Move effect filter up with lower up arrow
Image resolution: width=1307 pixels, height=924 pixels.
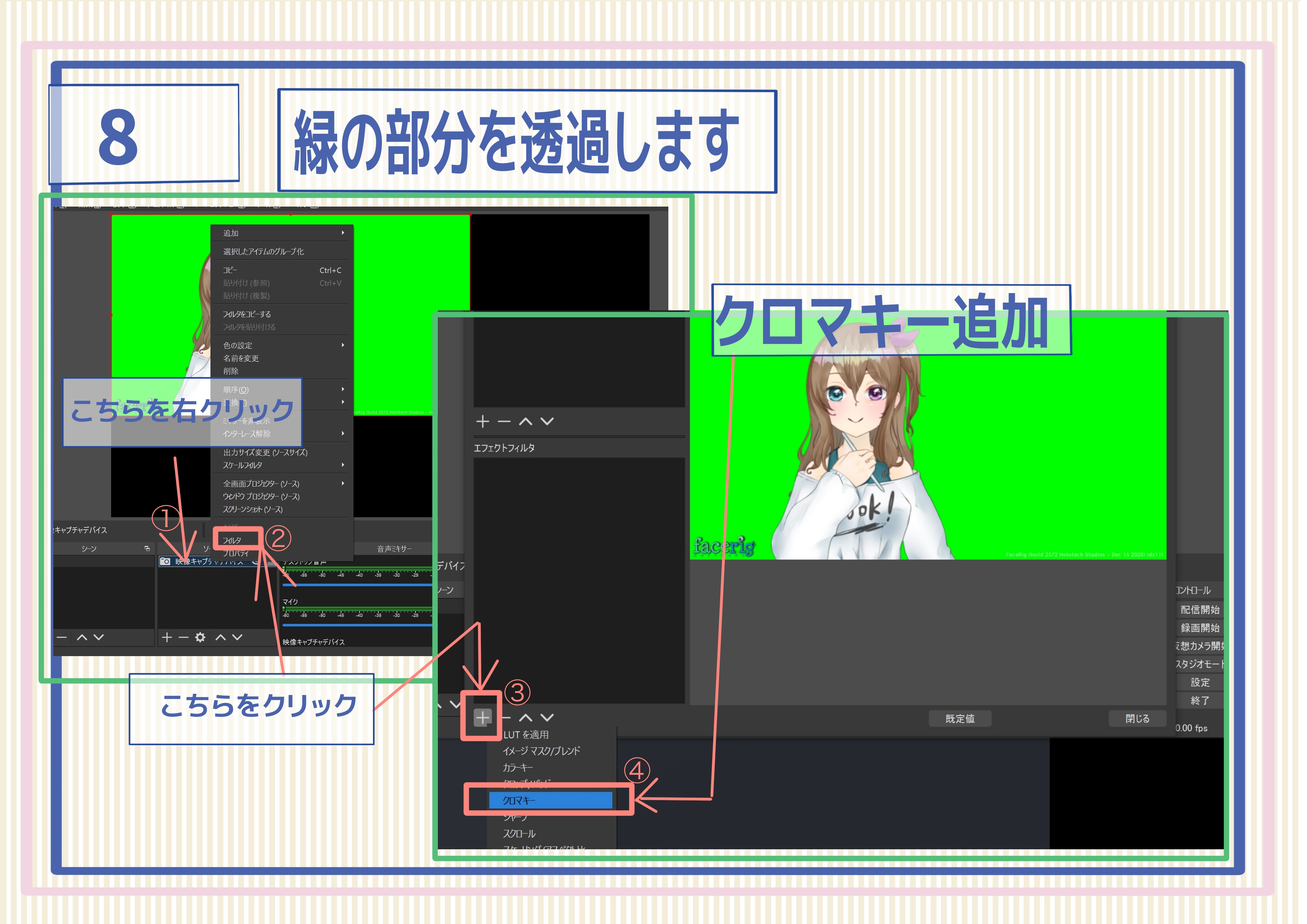click(525, 718)
